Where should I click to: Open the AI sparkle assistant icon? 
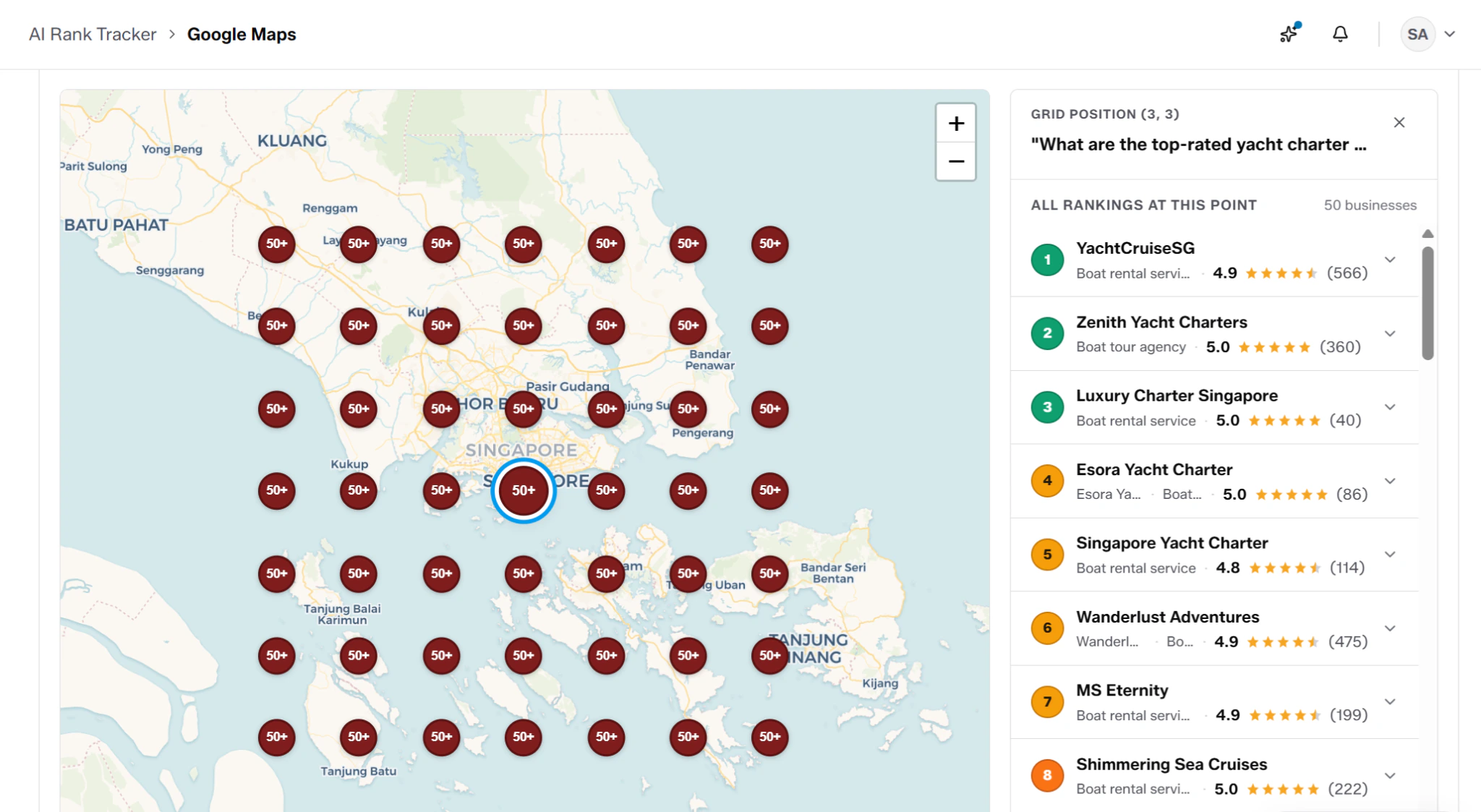click(1289, 33)
